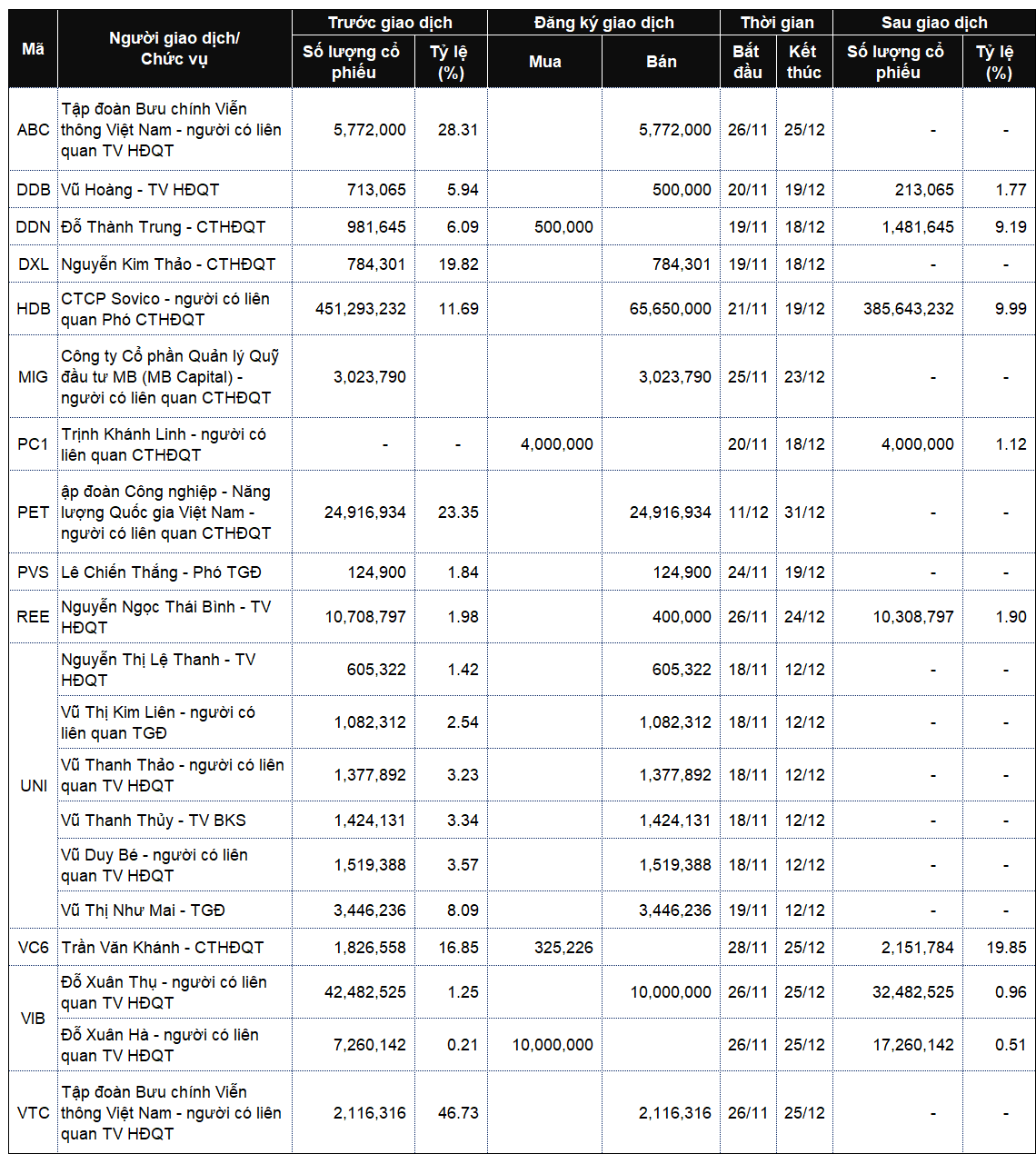Click the "Trước giao dịch" header group
The image size is (1036, 1154).
[389, 23]
